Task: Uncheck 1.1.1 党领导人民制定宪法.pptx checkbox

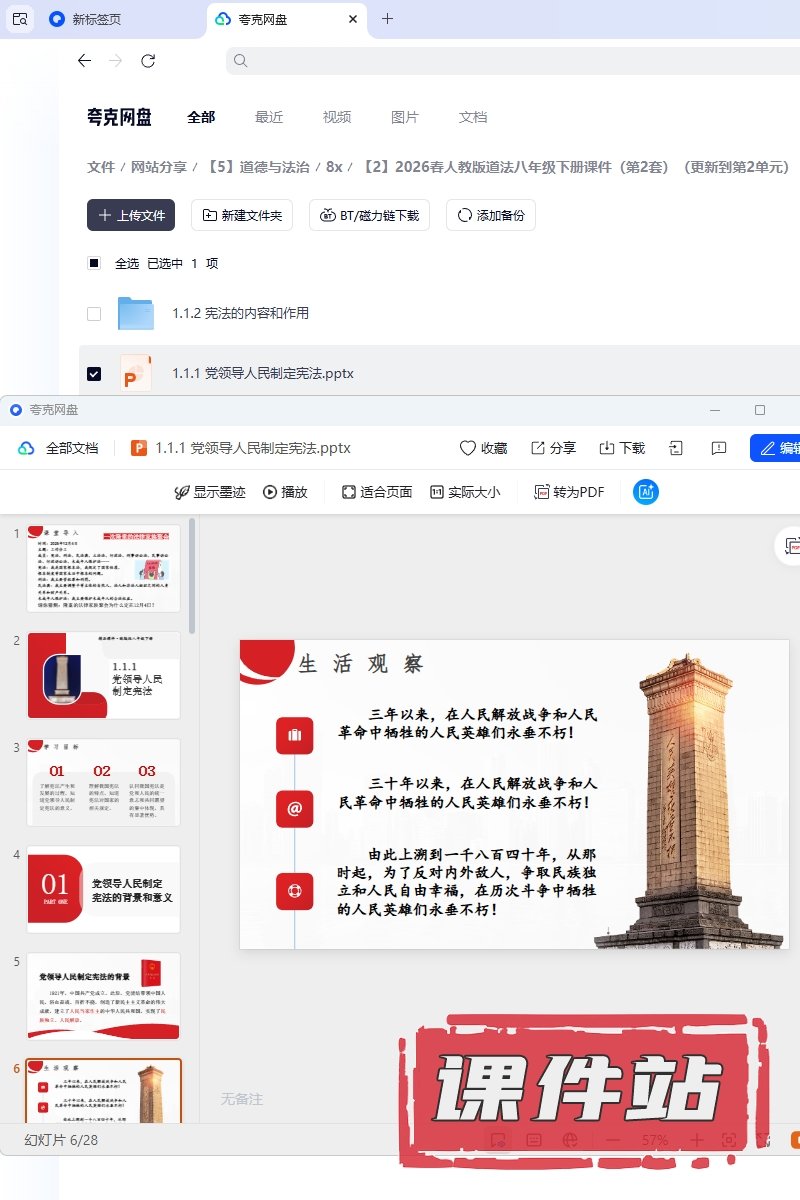Action: point(94,374)
